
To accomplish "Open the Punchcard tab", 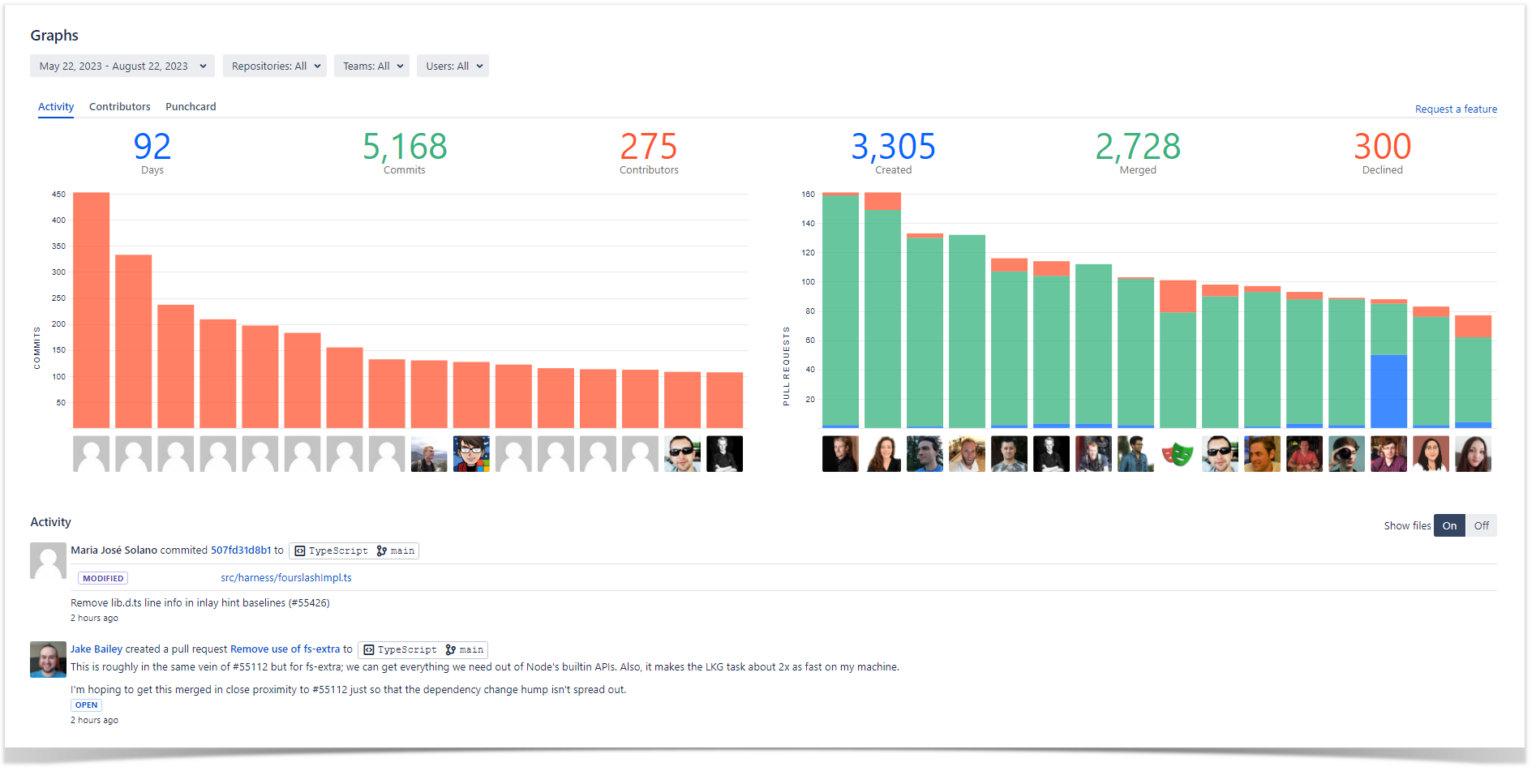I will click(190, 106).
